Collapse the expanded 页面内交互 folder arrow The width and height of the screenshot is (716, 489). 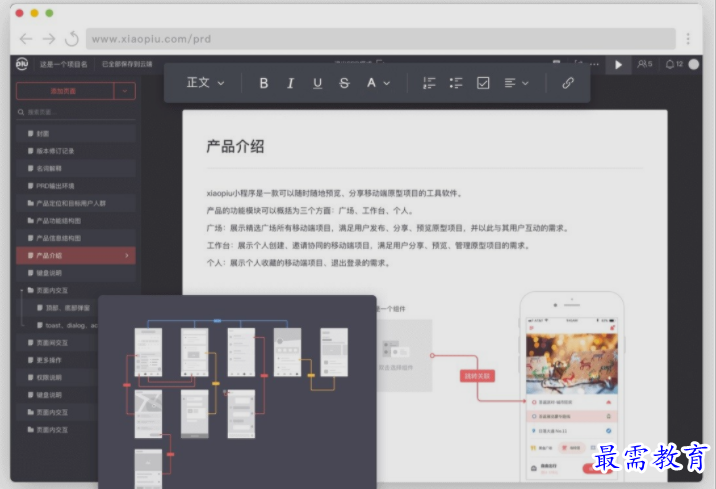(21, 290)
